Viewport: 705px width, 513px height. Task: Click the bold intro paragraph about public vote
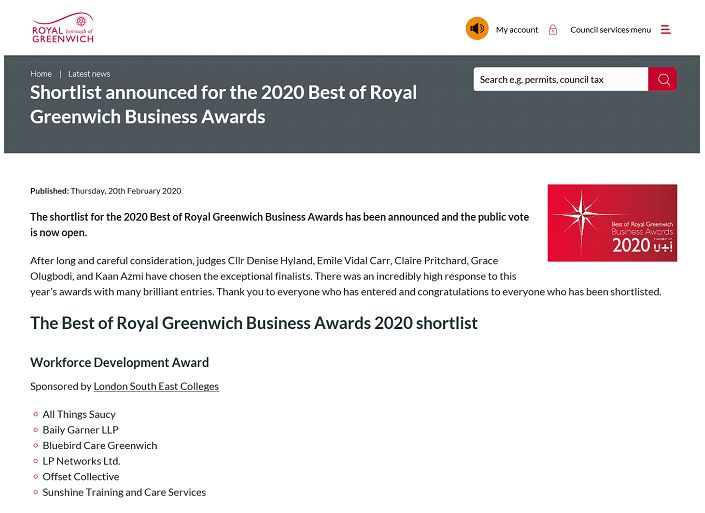280,224
